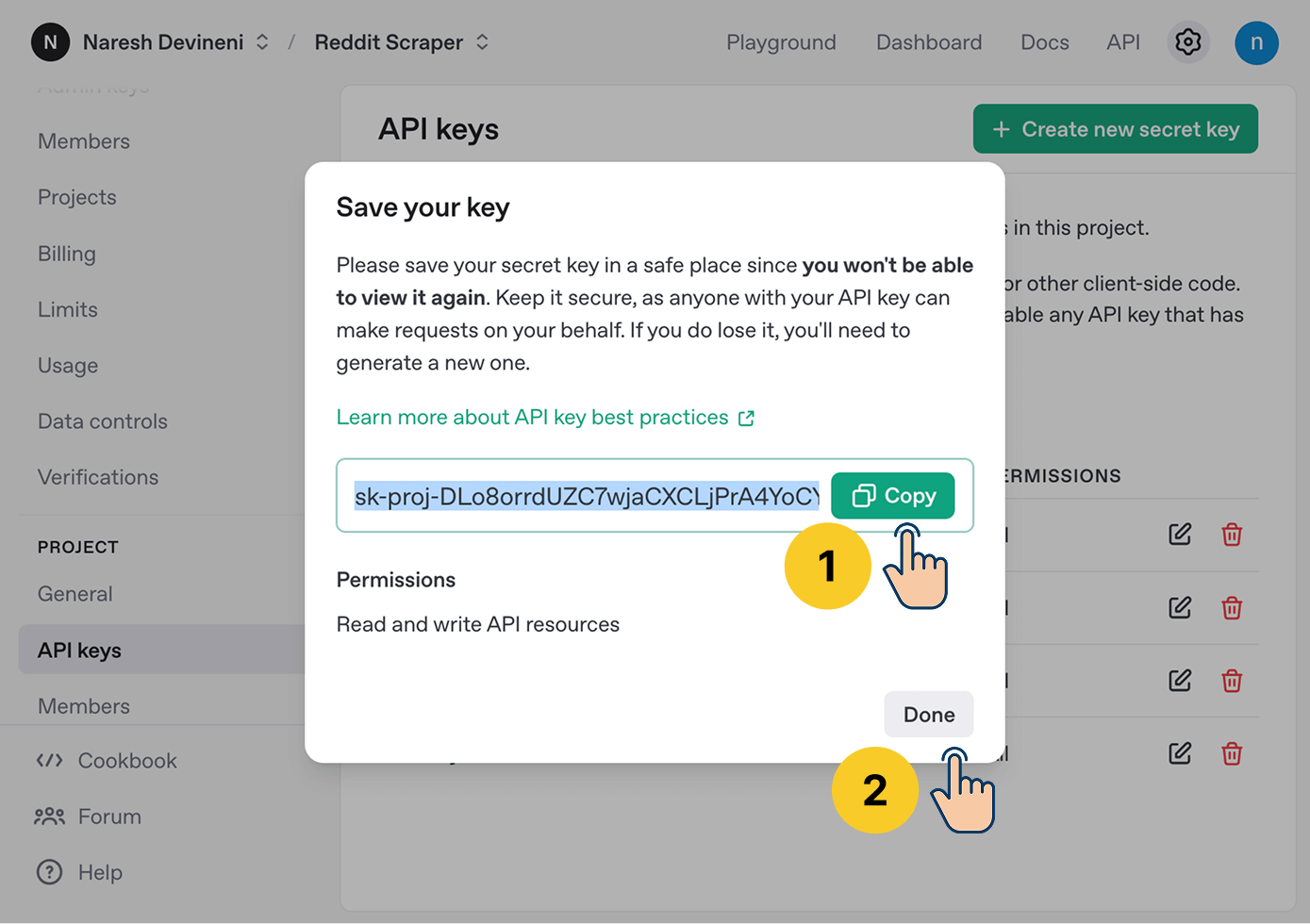Image resolution: width=1310 pixels, height=924 pixels.
Task: Open the Verifications section in the sidebar
Action: click(x=97, y=477)
